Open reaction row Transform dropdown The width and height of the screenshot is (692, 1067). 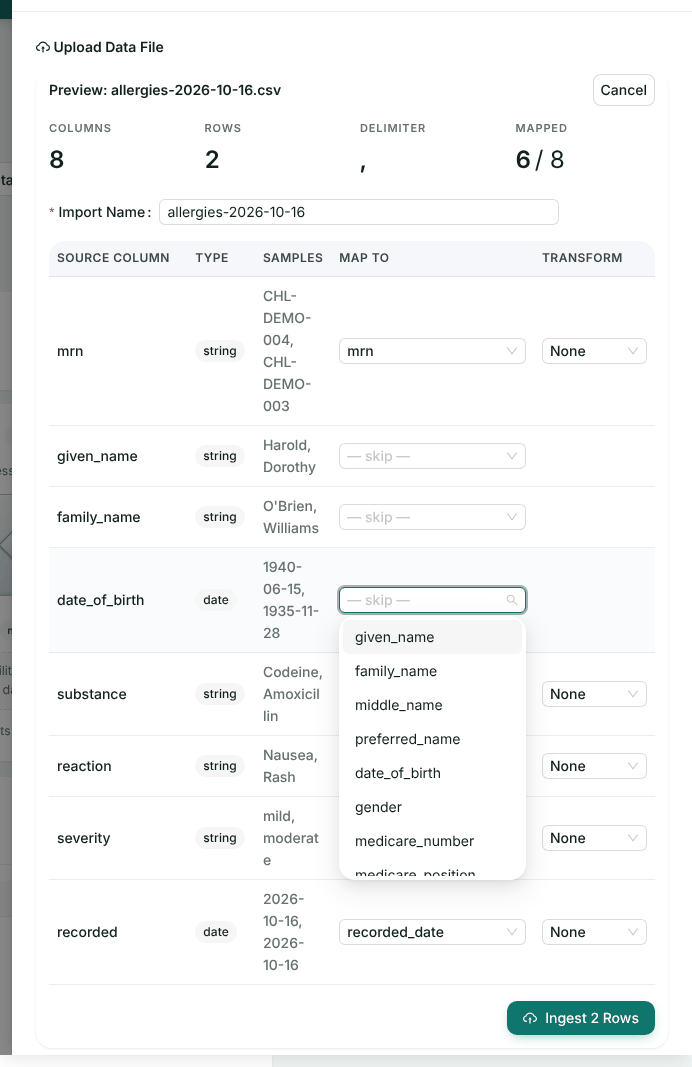(594, 766)
